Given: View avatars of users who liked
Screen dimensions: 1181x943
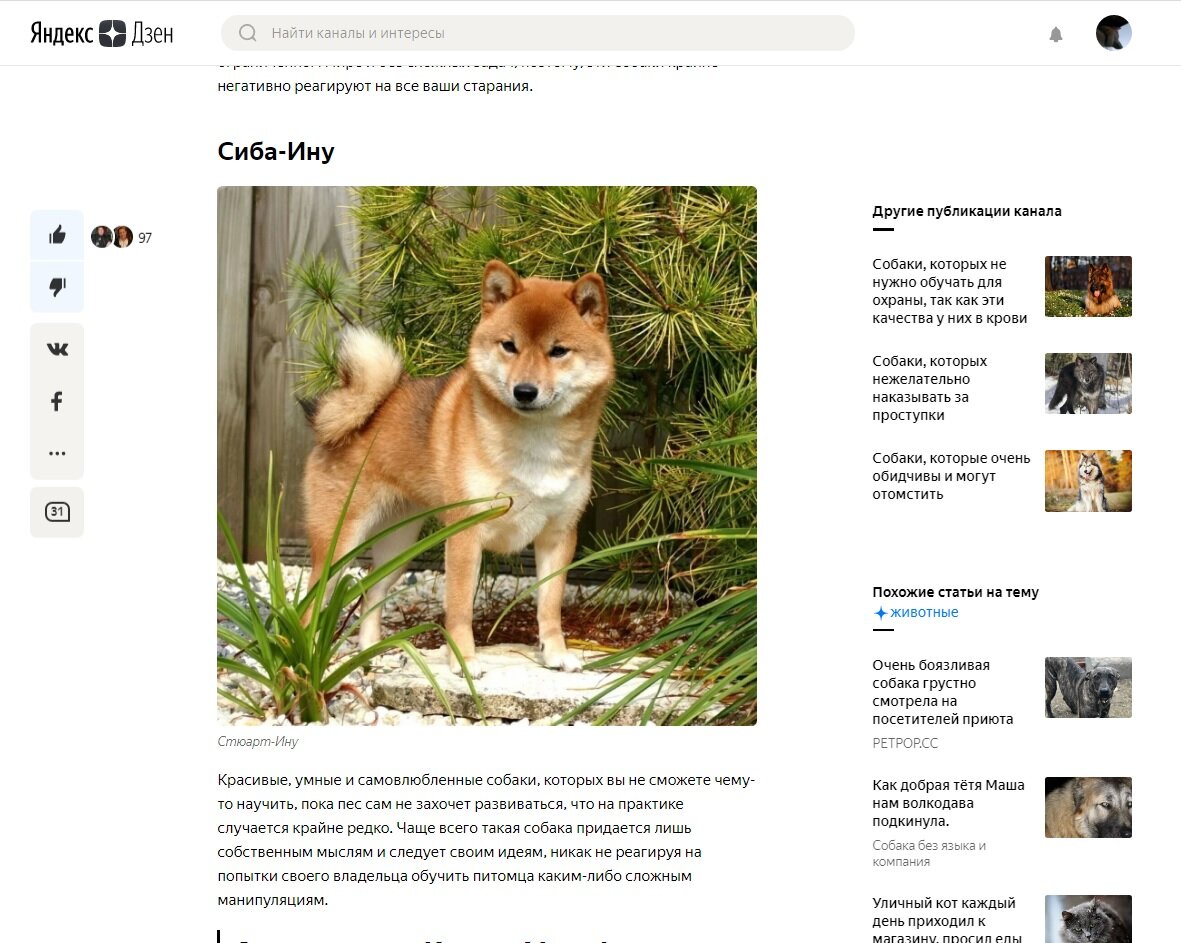Looking at the screenshot, I should (111, 237).
